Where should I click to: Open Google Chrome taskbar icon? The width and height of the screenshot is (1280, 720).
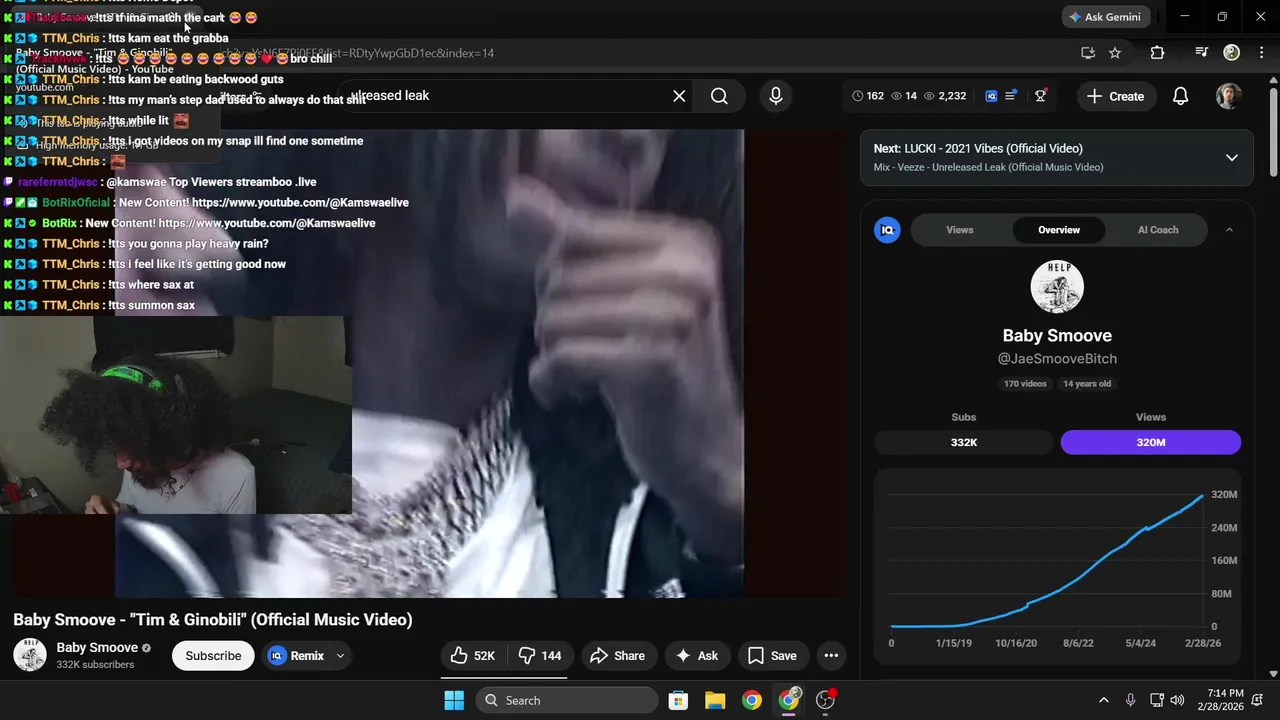point(752,700)
